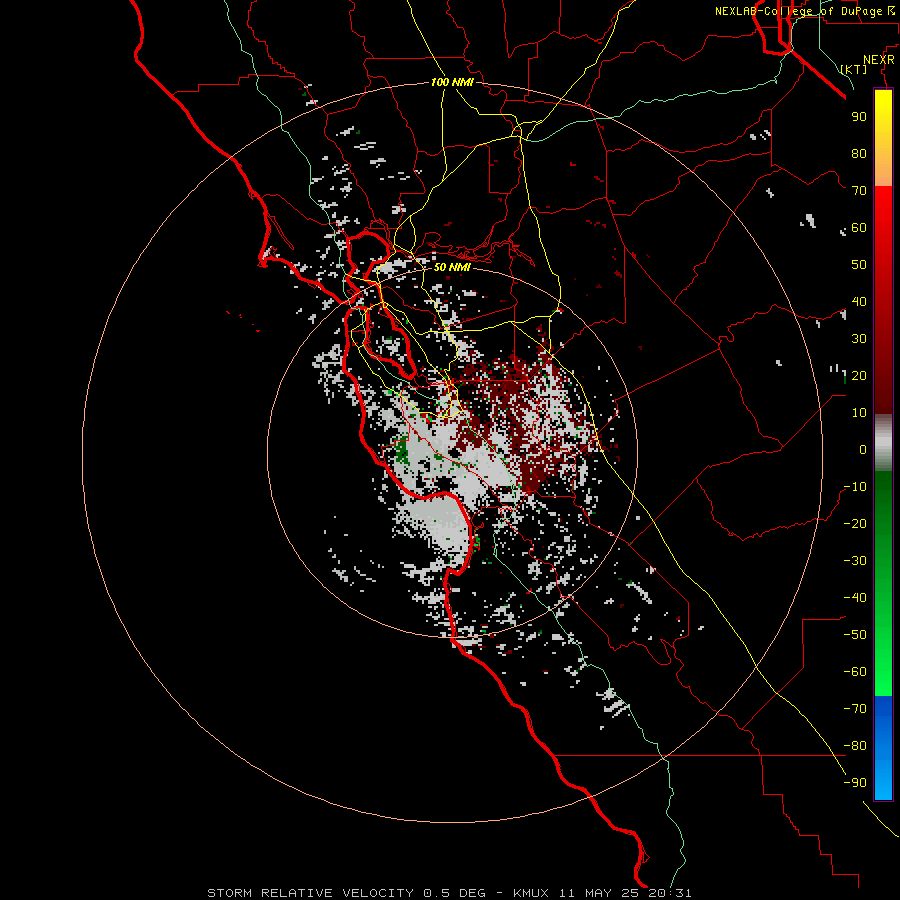Screen dimensions: 900x900
Task: Click the Storm Relative Velocity caption at bottom
Action: pyautogui.click(x=449, y=893)
